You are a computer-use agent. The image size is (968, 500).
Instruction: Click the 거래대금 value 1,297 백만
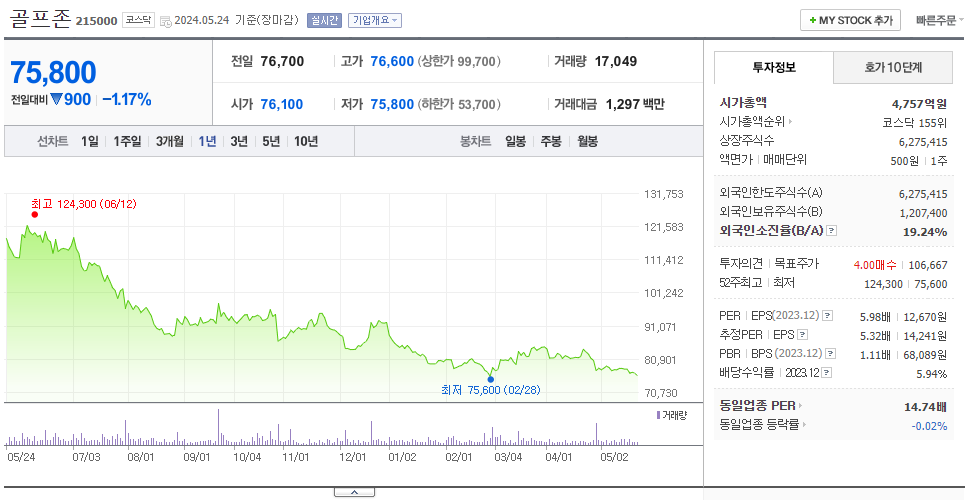click(635, 104)
